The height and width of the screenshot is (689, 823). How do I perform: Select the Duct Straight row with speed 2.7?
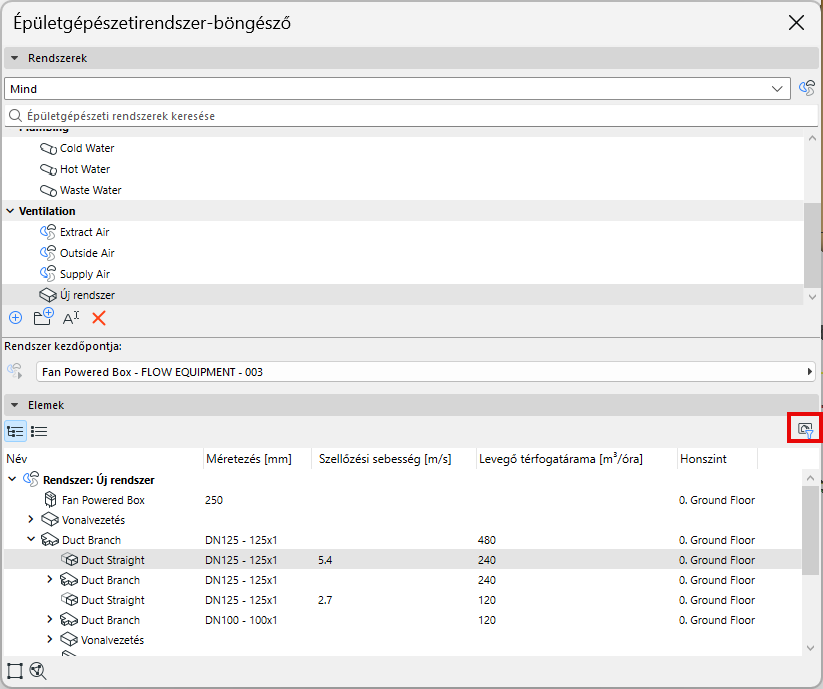403,600
